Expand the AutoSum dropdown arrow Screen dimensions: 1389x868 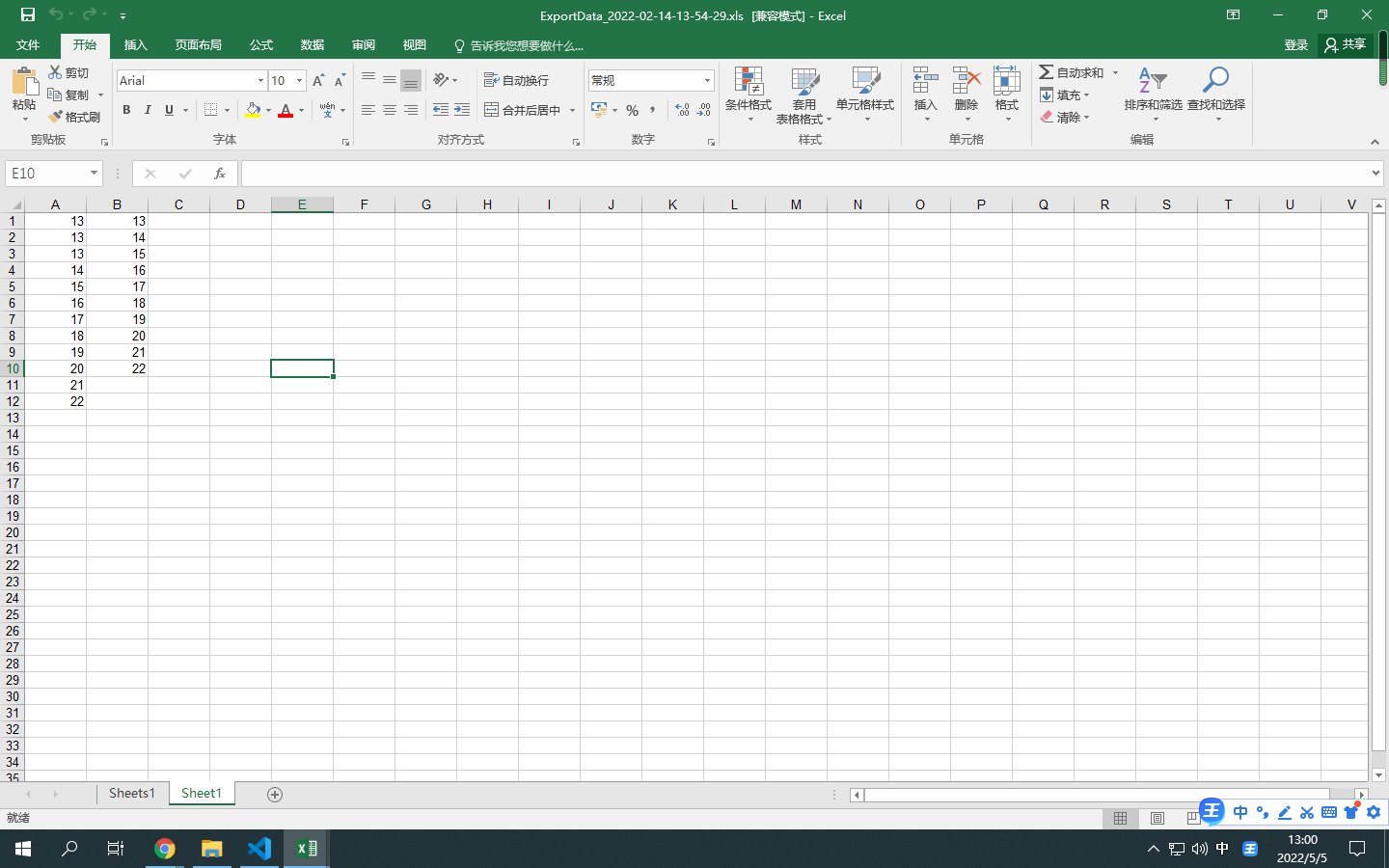[x=1115, y=72]
